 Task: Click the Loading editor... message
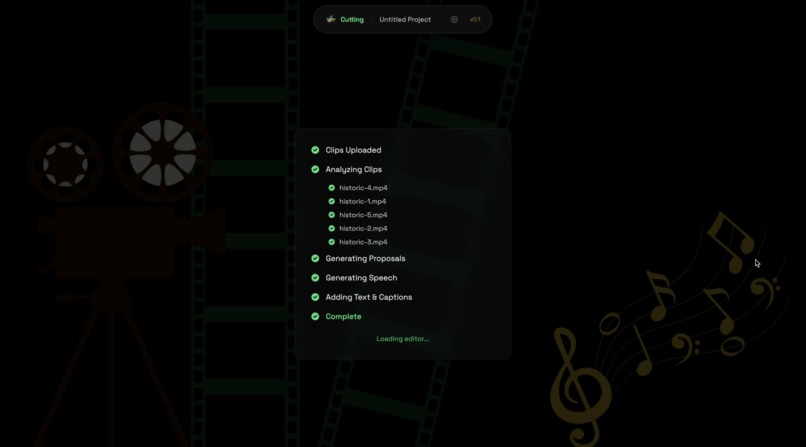click(402, 339)
